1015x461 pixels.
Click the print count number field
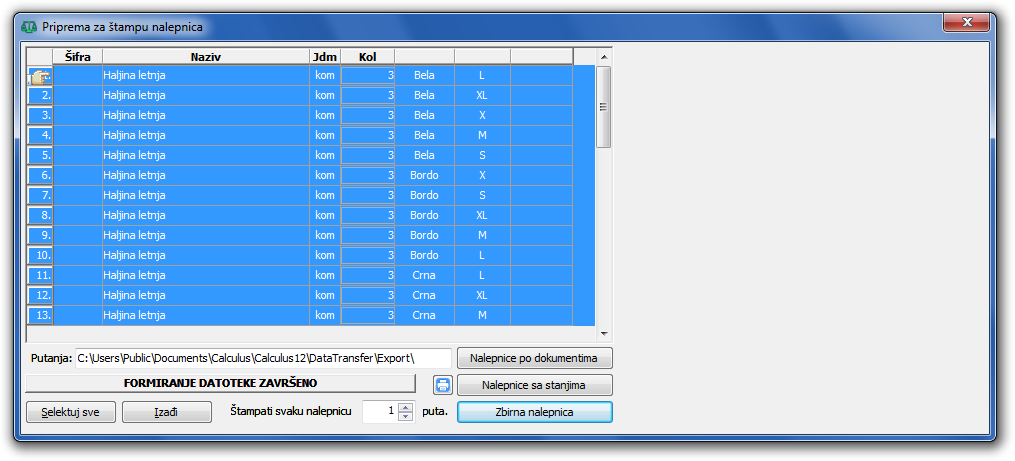380,412
